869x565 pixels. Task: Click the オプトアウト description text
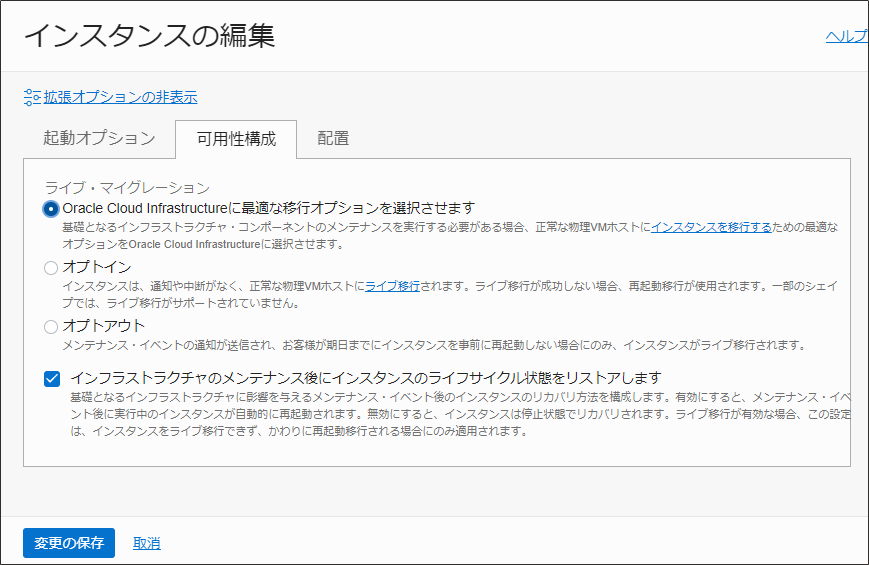coord(434,345)
